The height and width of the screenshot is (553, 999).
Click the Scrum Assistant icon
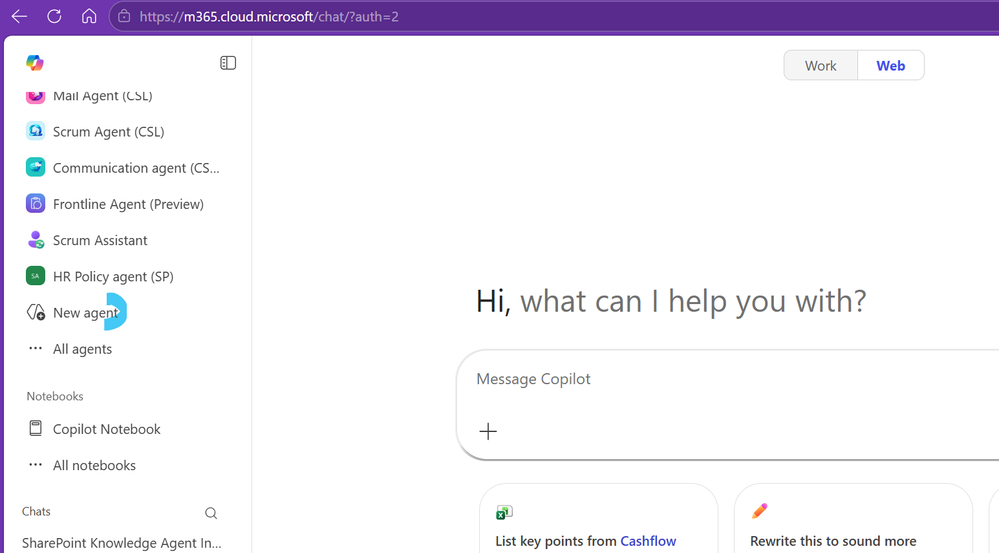(36, 240)
